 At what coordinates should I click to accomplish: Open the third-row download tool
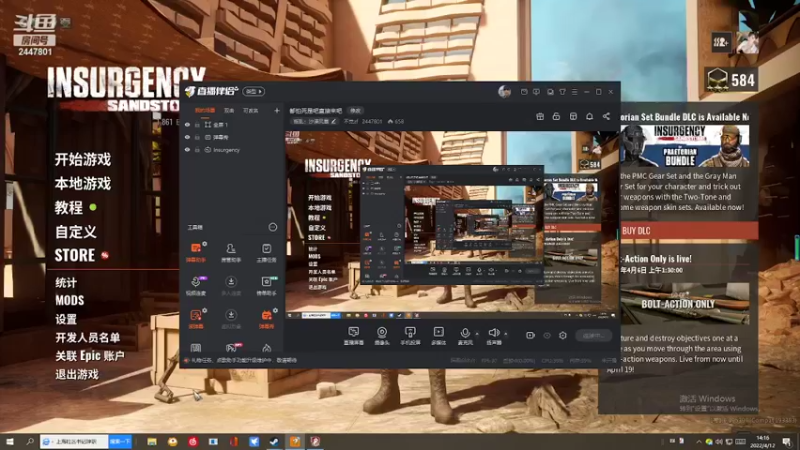coord(231,319)
